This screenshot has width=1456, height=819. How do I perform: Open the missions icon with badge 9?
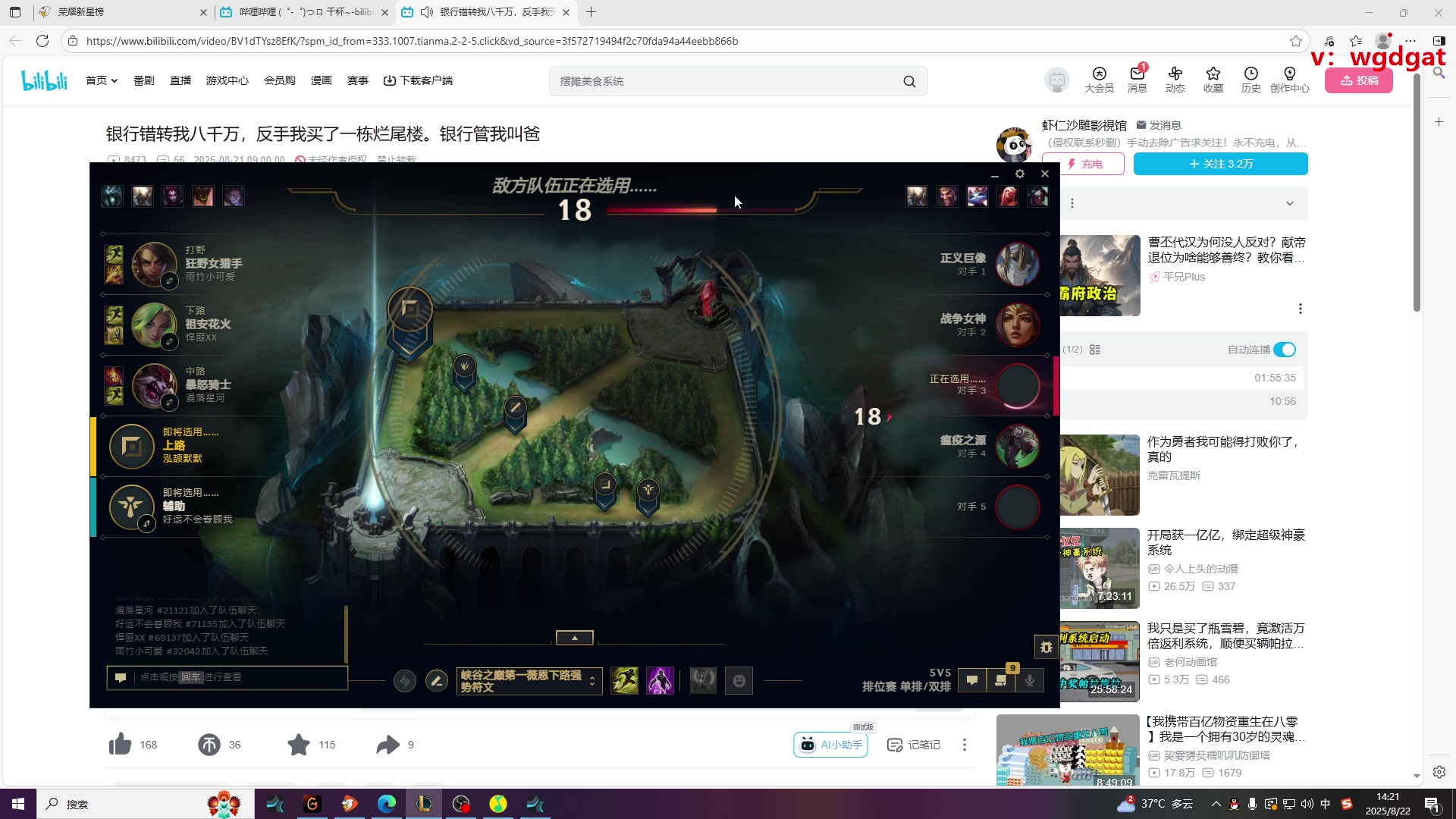pos(1001,680)
